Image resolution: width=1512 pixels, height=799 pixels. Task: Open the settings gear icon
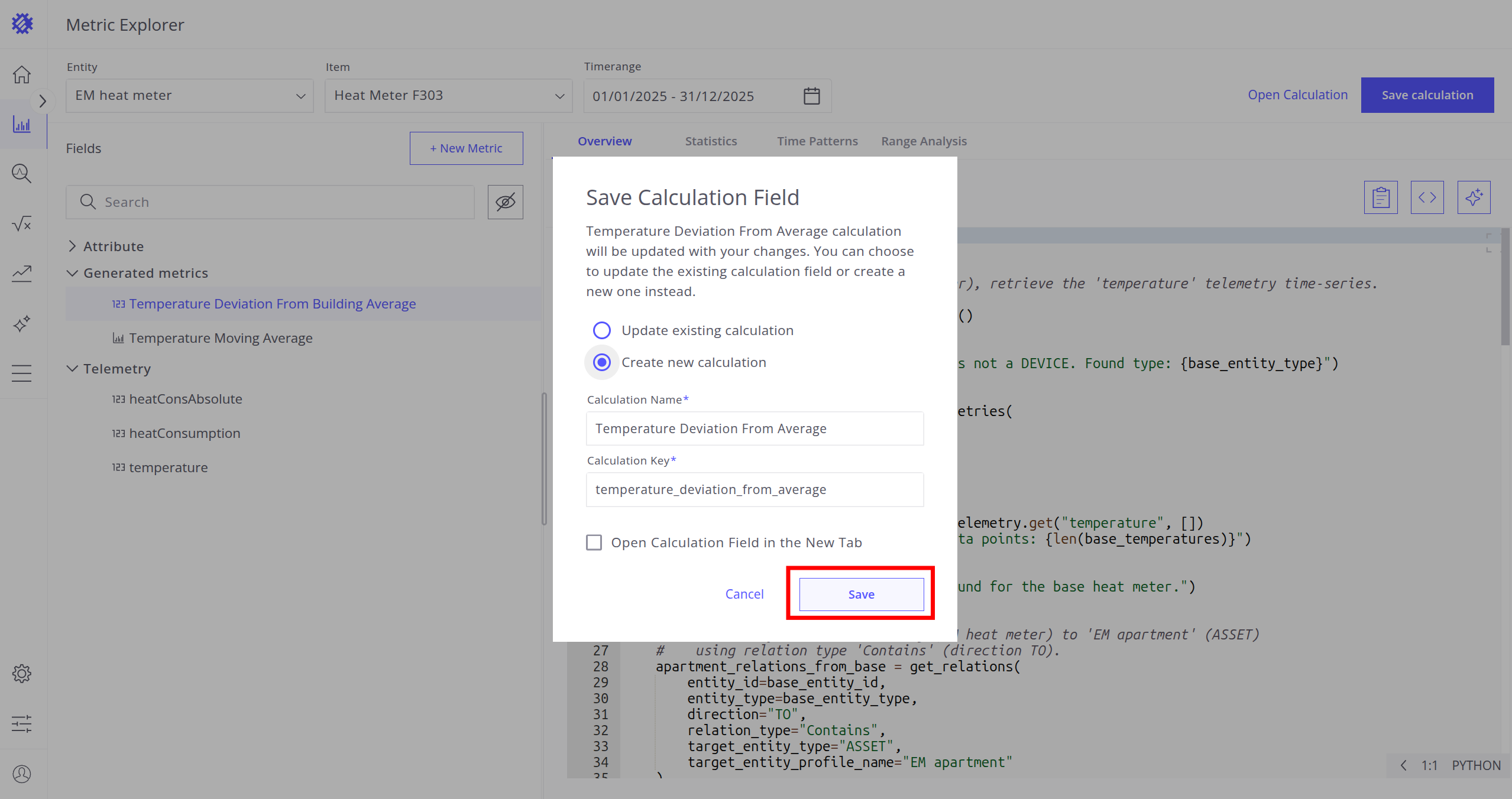[22, 674]
